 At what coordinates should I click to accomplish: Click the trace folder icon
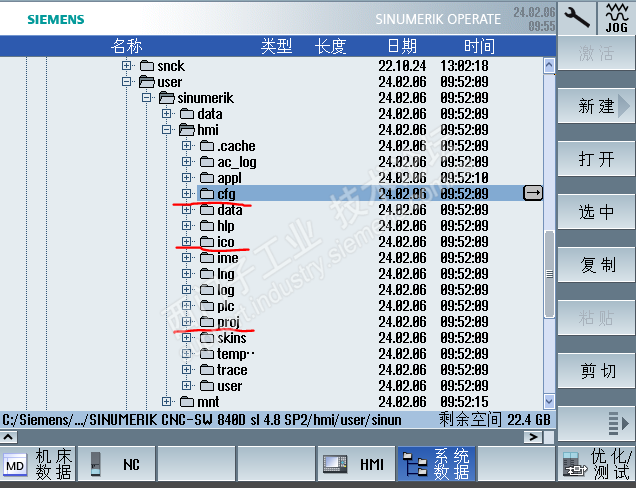pos(207,370)
